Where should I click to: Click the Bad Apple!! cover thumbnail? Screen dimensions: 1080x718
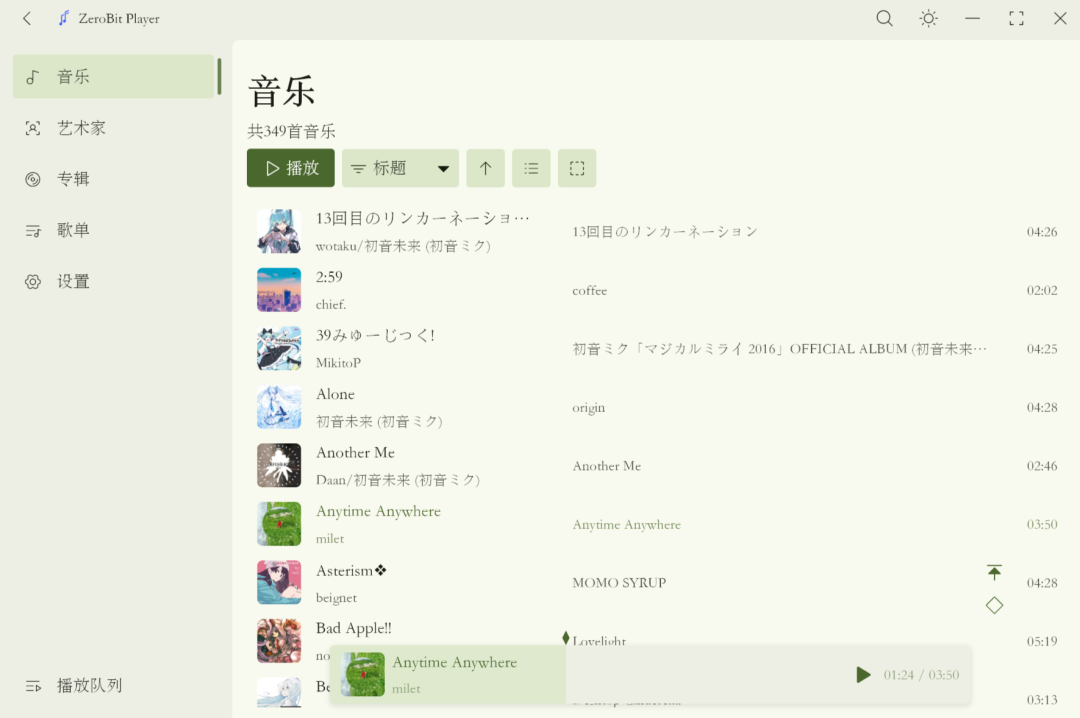tap(279, 641)
